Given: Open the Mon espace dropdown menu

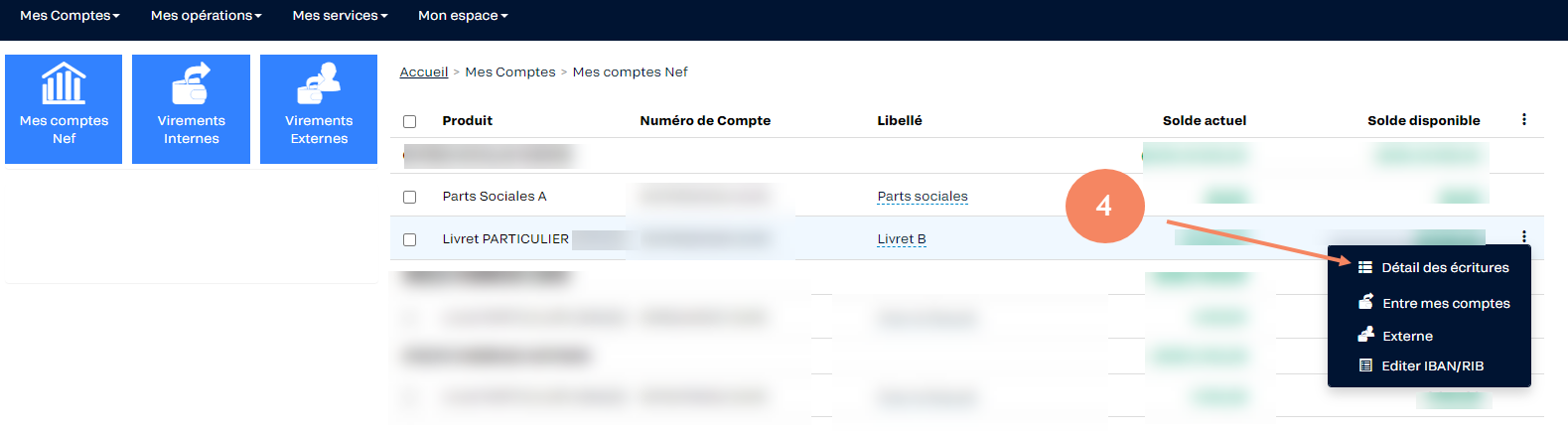Looking at the screenshot, I should click(463, 15).
